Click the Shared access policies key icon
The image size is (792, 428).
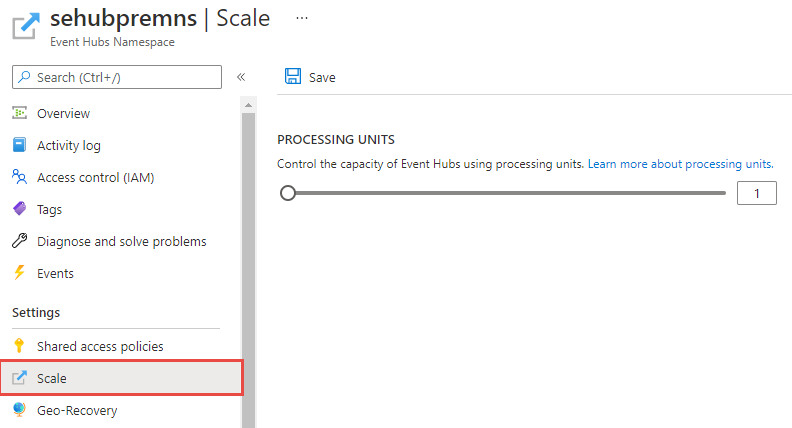[x=19, y=346]
